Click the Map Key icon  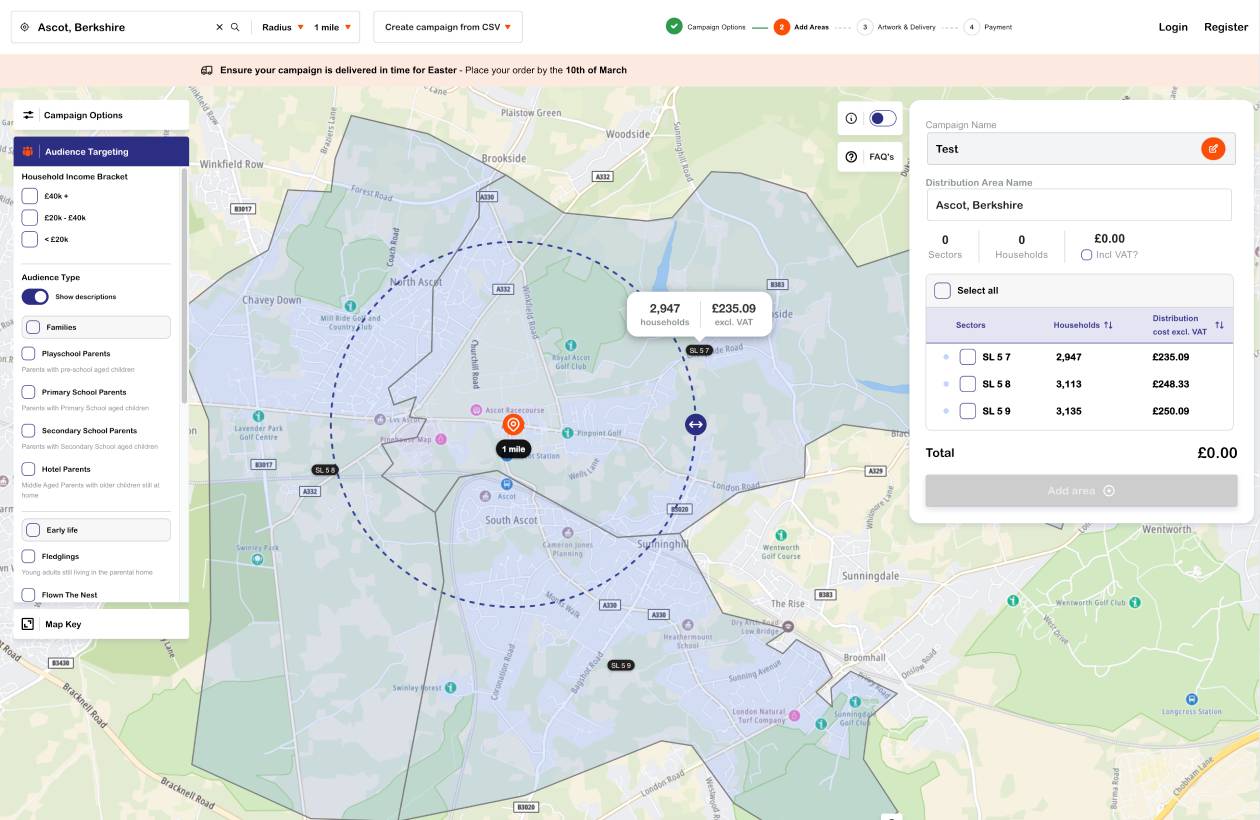point(28,624)
